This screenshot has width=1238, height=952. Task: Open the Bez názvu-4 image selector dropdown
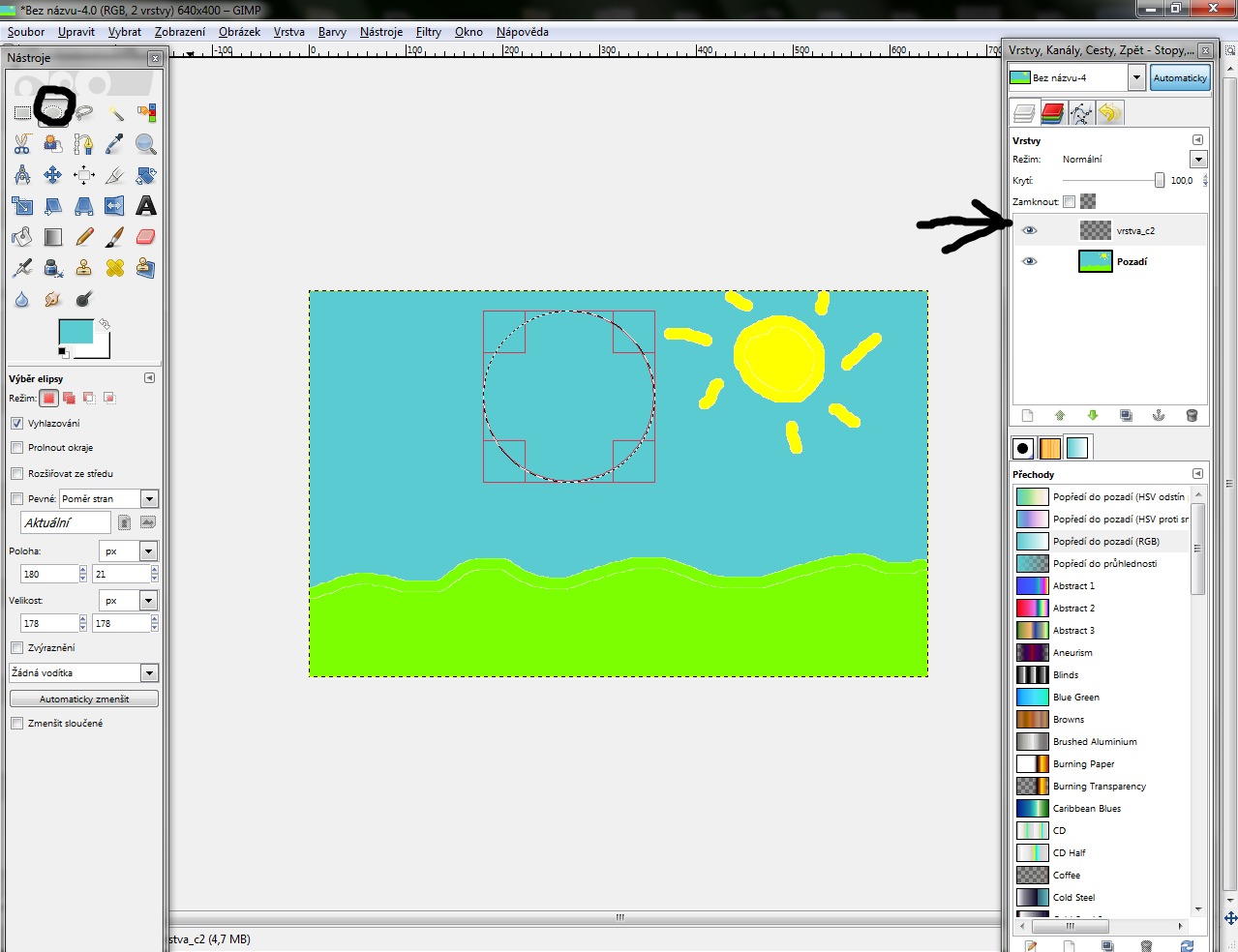(1137, 77)
